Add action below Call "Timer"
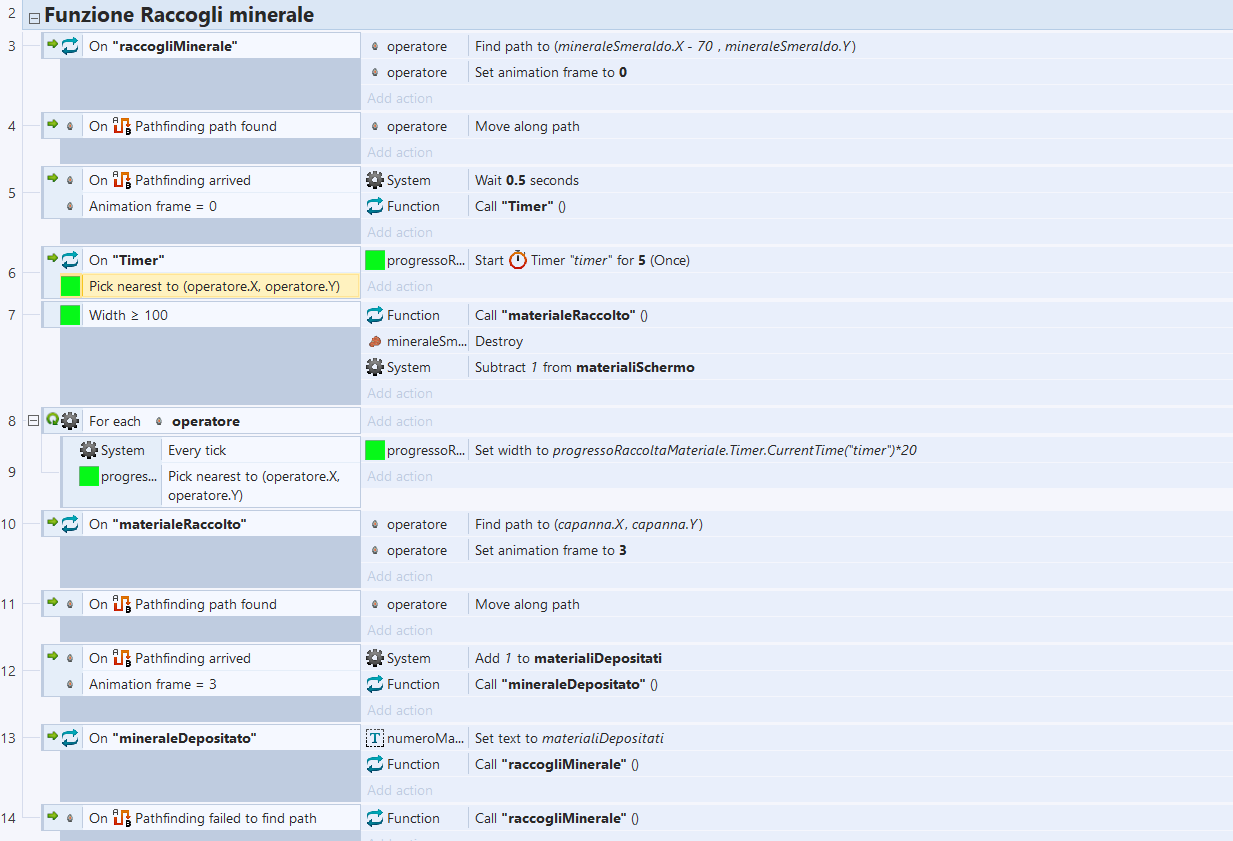 point(400,232)
